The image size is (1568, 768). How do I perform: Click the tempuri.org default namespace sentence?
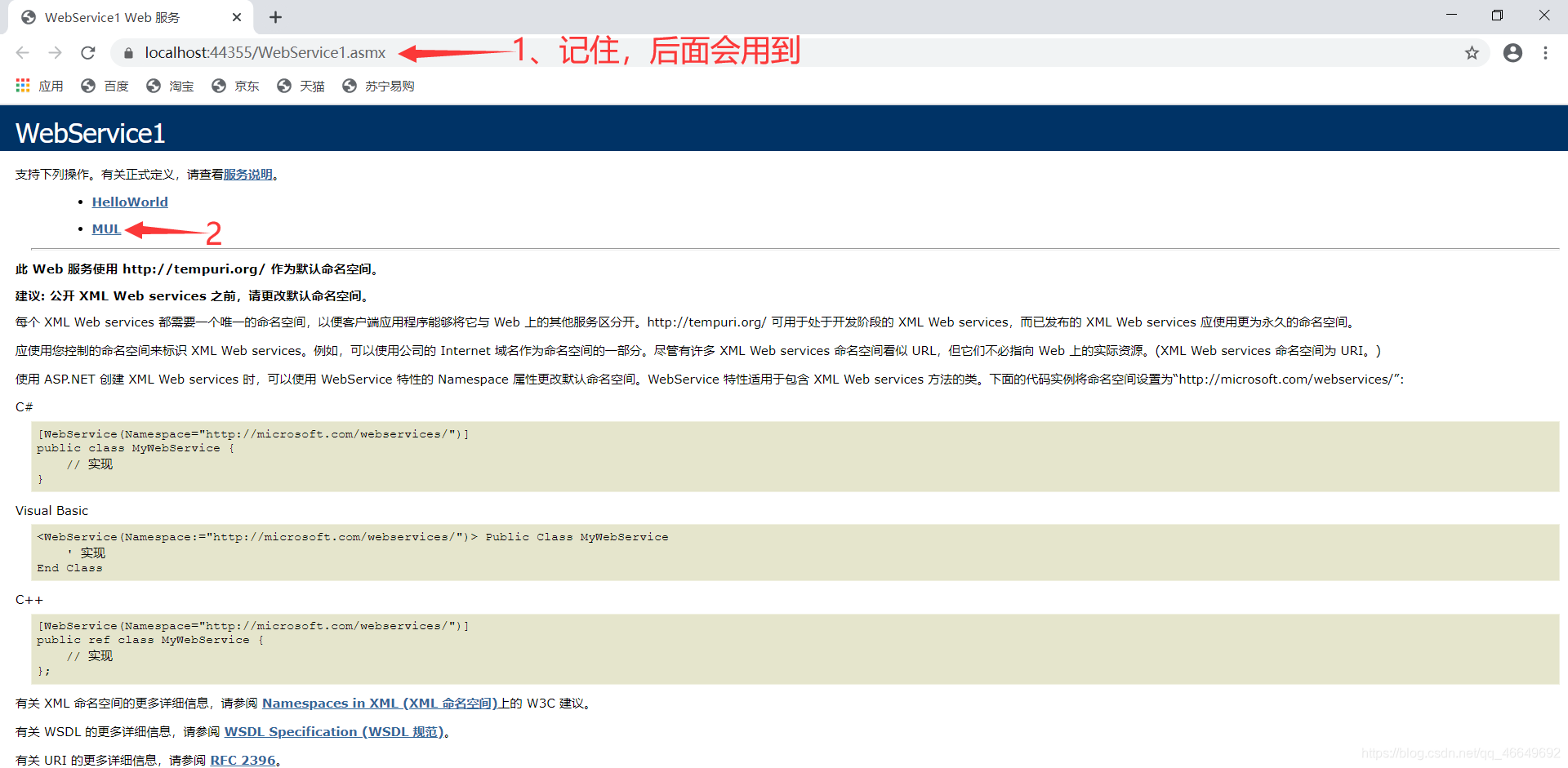click(198, 269)
